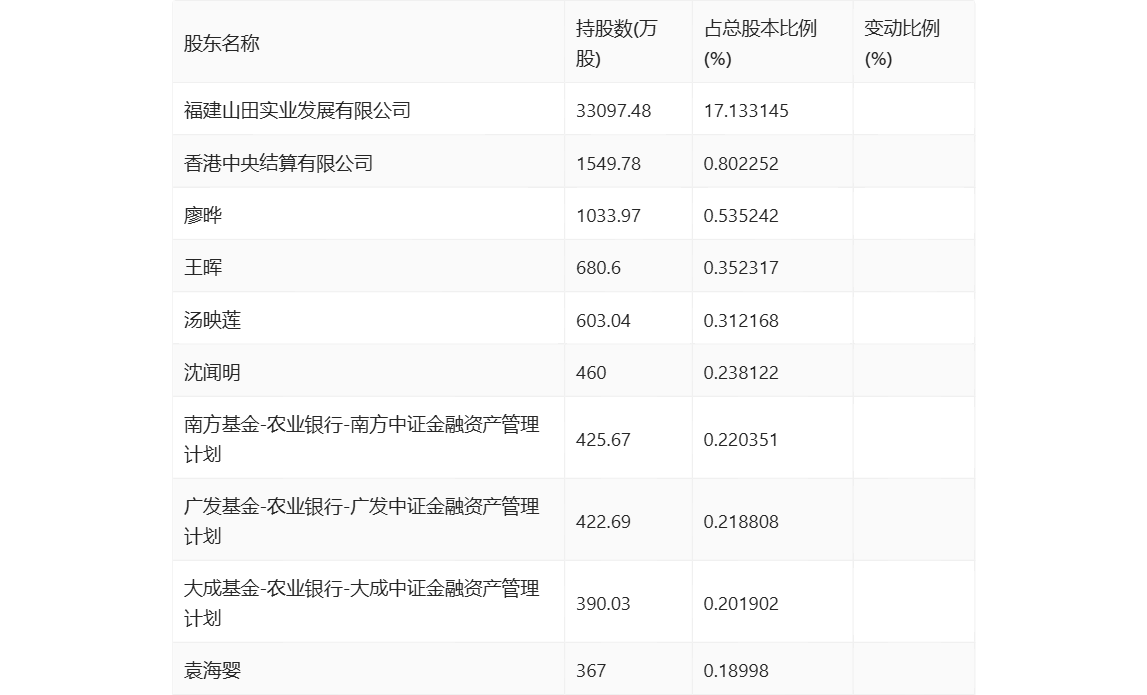
Task: Select shareholder 沈闻明
Action: [212, 372]
